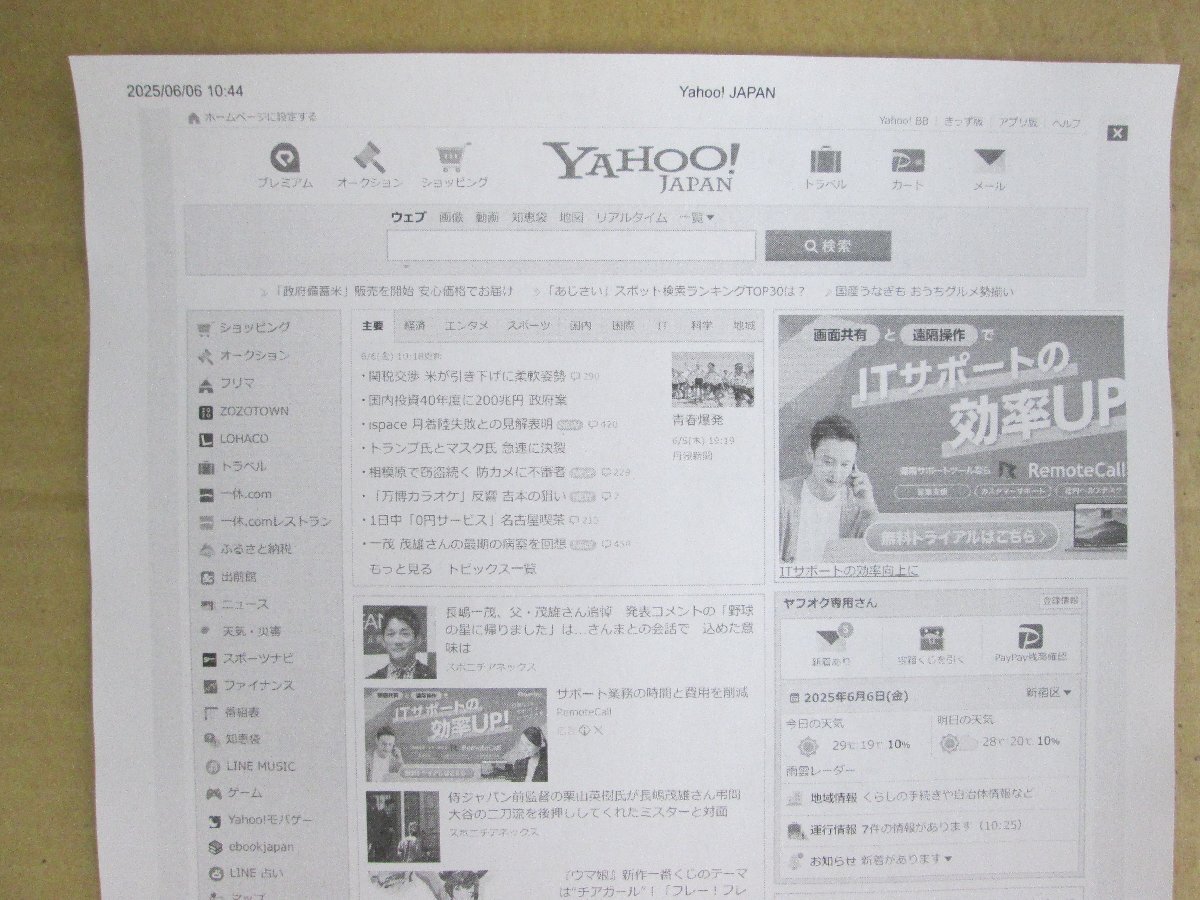Switch search to リアルタイム tab

coord(632,217)
